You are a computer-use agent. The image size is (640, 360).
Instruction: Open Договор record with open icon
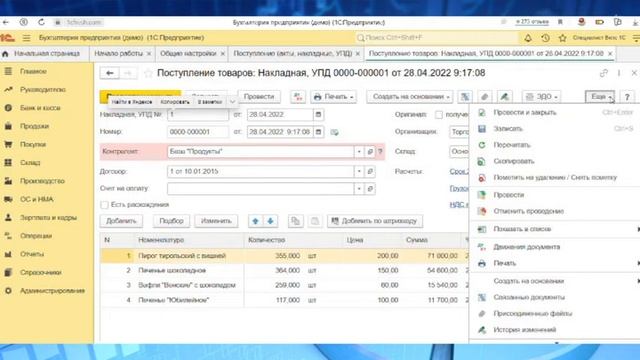click(370, 171)
